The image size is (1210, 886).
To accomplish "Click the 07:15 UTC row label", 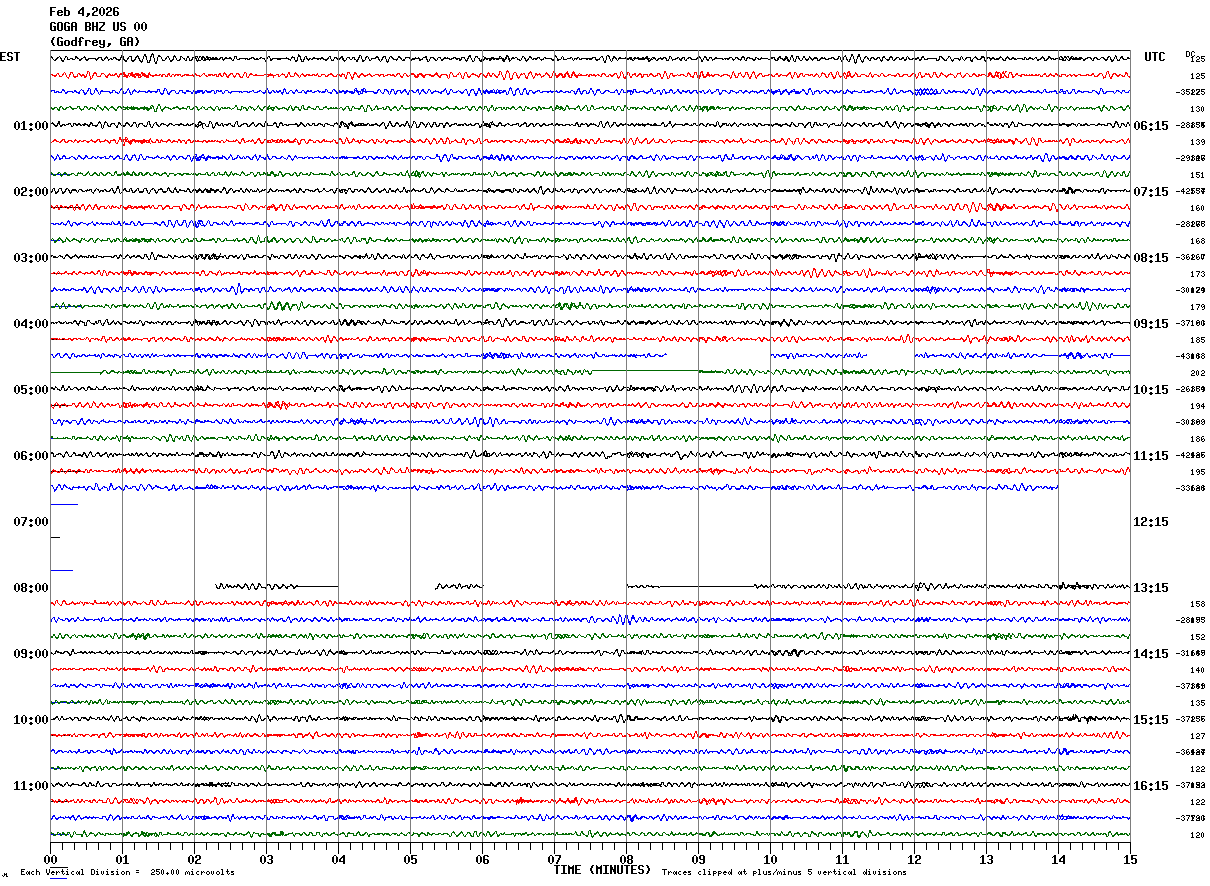I will coord(1151,192).
